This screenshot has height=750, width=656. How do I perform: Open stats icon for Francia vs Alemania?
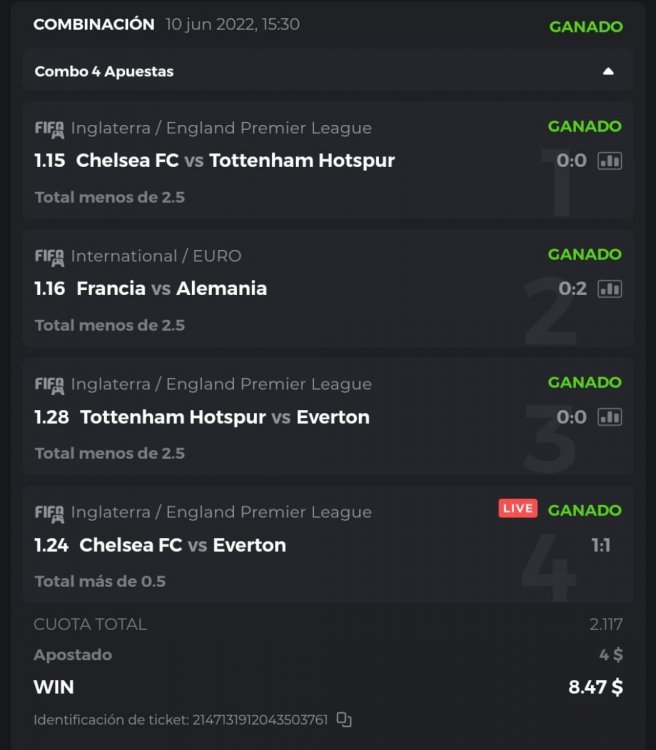click(610, 289)
